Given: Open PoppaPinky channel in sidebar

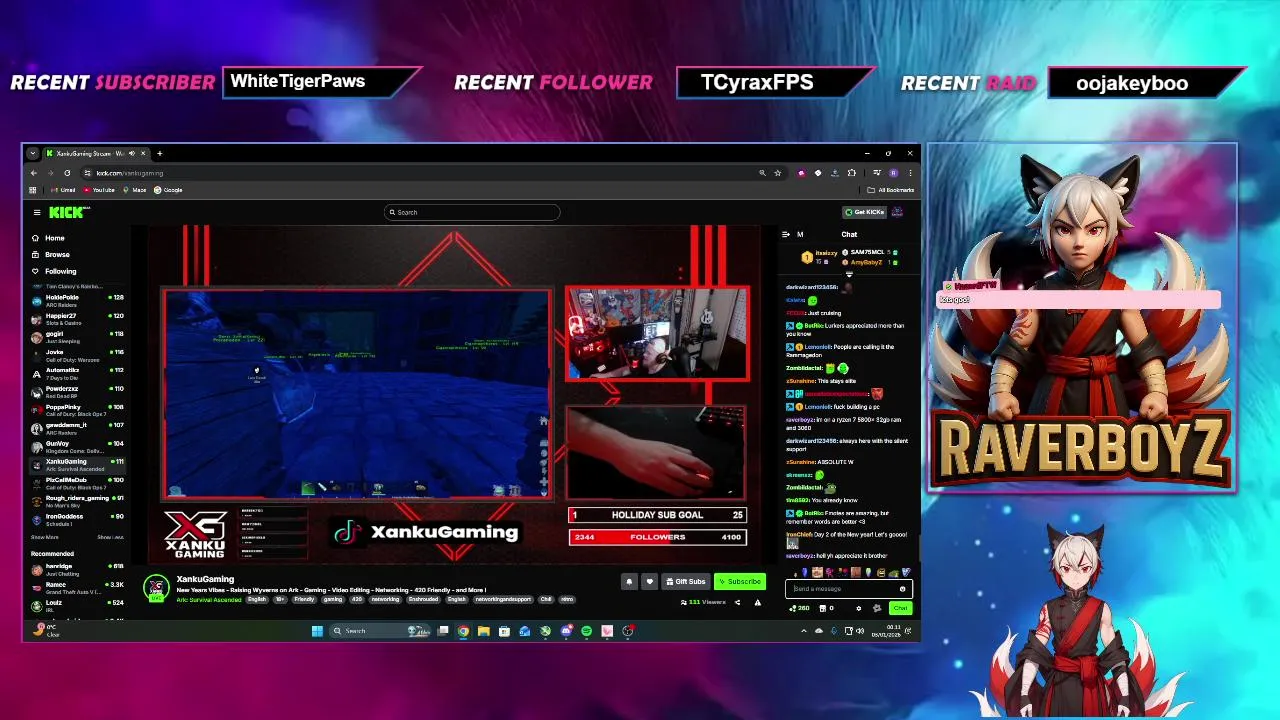Looking at the screenshot, I should [78, 409].
